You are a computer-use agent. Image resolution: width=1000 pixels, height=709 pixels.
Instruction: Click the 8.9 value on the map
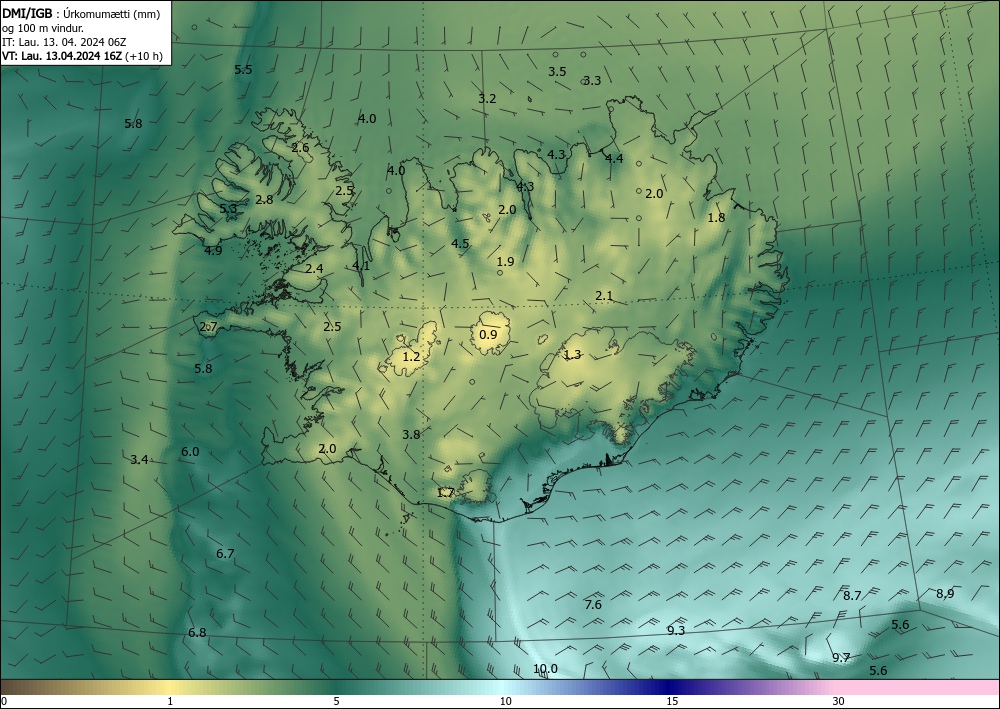(x=945, y=594)
